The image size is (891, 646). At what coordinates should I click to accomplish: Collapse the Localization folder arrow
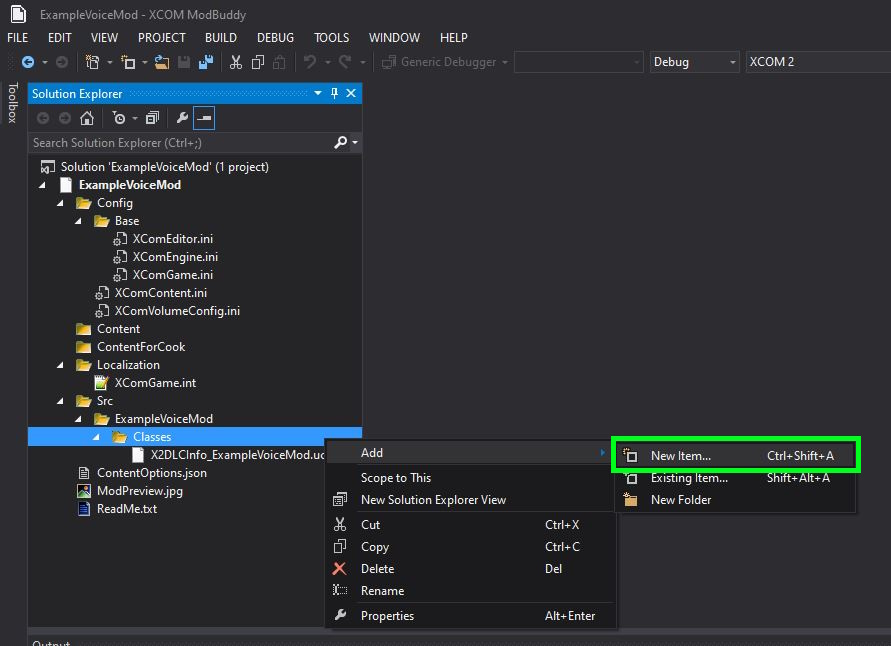click(60, 365)
